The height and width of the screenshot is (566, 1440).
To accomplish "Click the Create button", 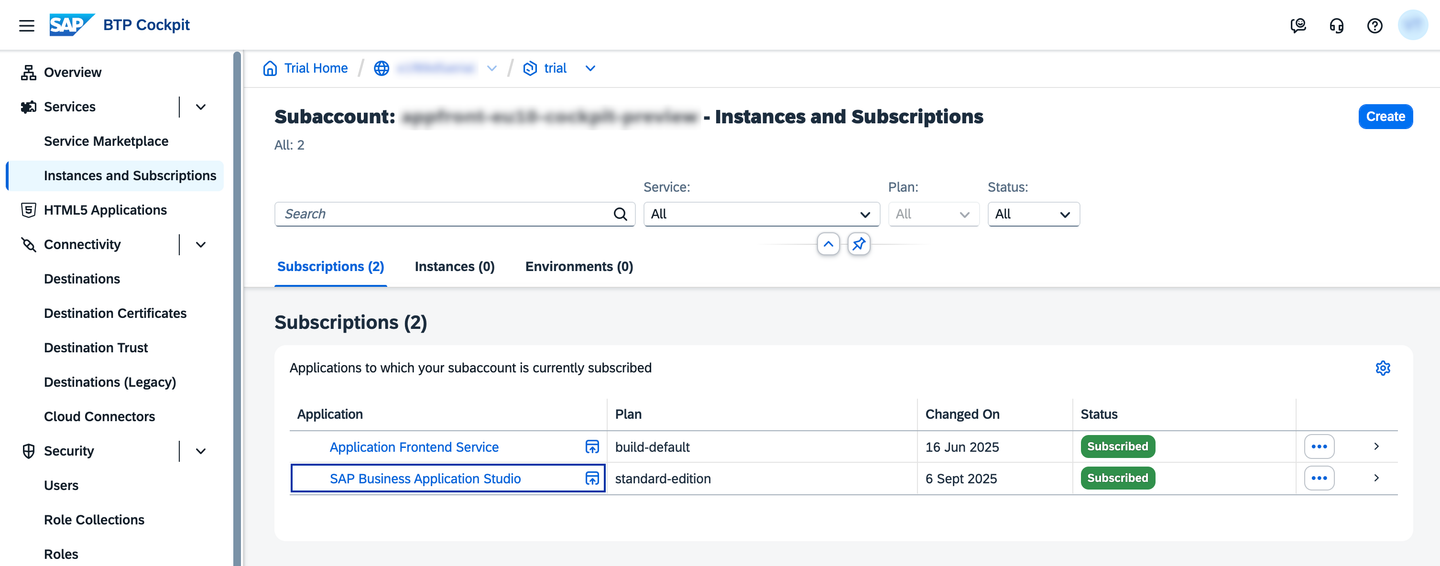I will (1385, 117).
